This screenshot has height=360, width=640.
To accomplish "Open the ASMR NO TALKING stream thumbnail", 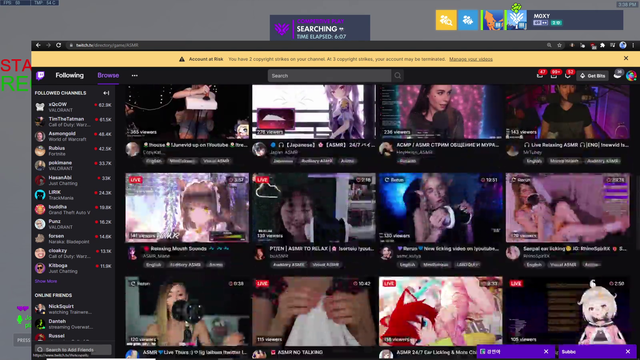I will pos(313,311).
